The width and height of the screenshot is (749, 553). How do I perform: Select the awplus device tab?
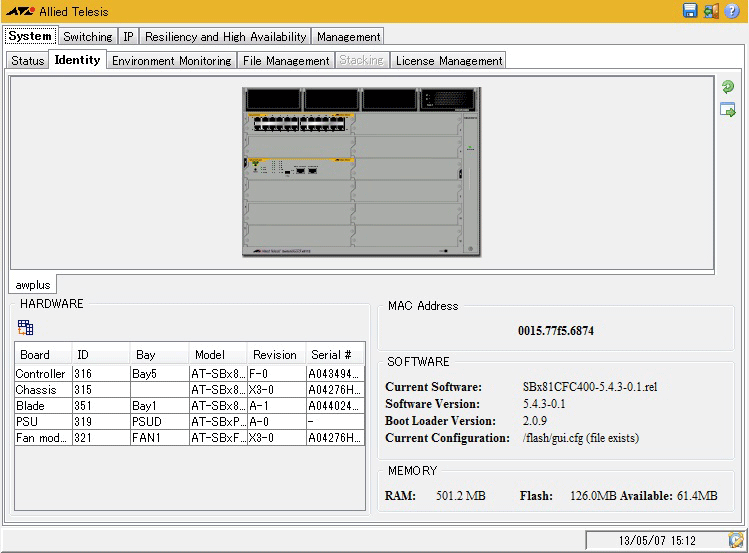(32, 285)
